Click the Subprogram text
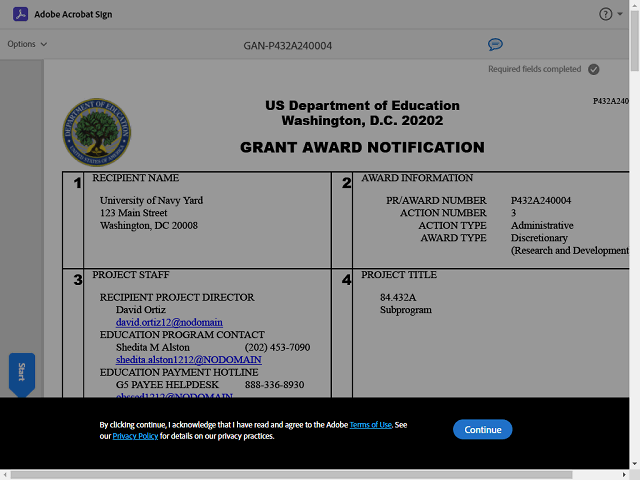The image size is (640, 480). 406,310
